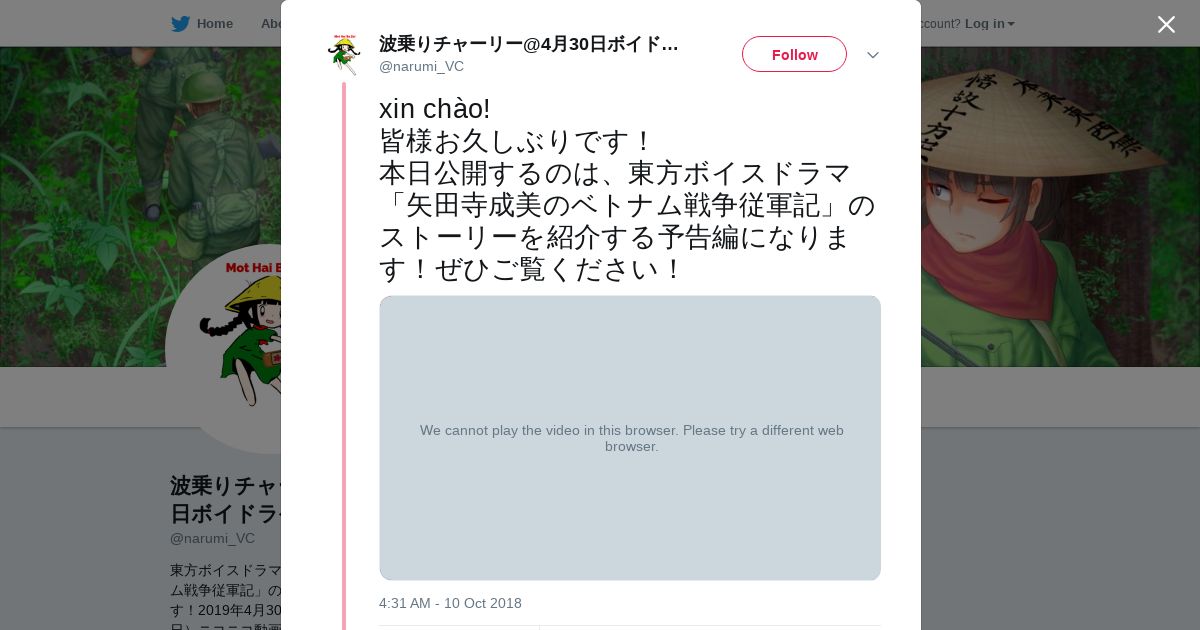The height and width of the screenshot is (630, 1200).
Task: Click the "xin chào!" greeting line
Action: [435, 108]
